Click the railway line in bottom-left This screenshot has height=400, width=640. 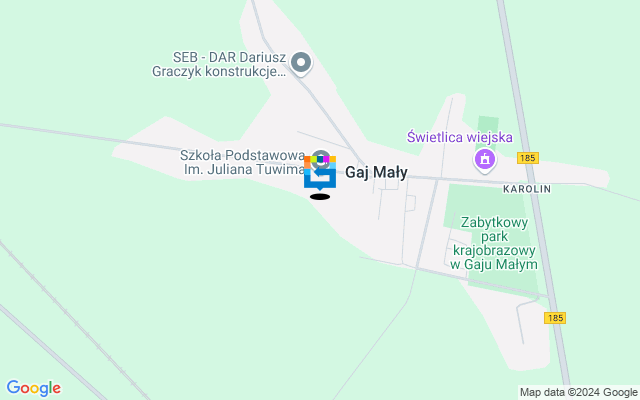coord(73,319)
